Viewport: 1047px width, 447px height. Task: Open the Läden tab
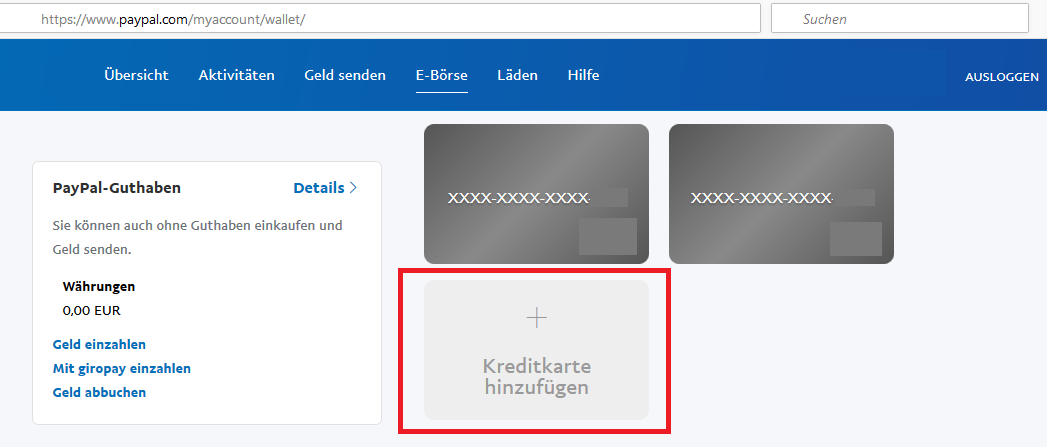pos(517,76)
